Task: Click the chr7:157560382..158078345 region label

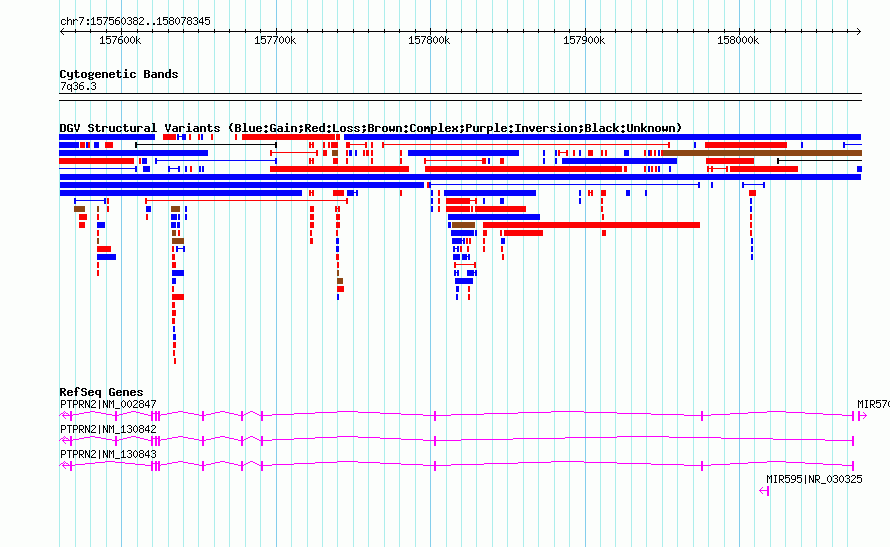Action: click(135, 21)
